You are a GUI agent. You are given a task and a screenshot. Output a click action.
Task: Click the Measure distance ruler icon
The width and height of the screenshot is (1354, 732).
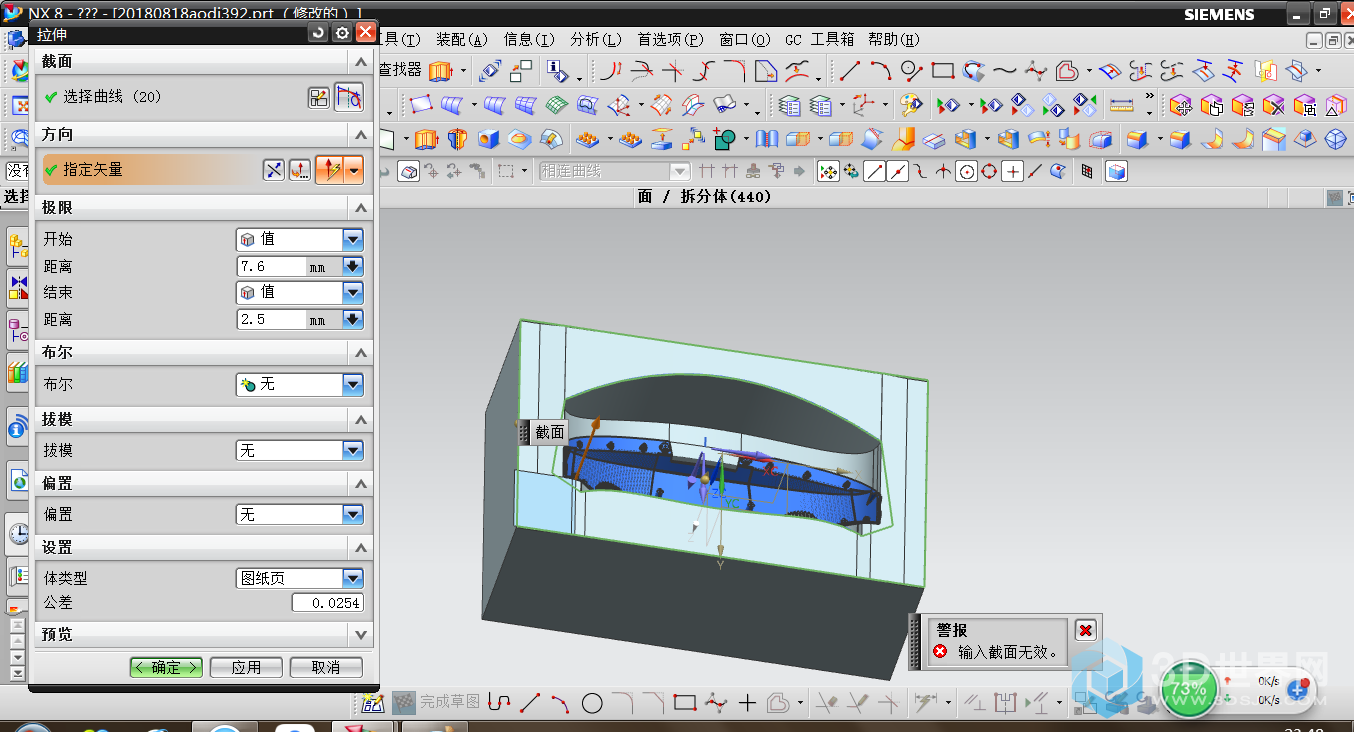point(1122,105)
